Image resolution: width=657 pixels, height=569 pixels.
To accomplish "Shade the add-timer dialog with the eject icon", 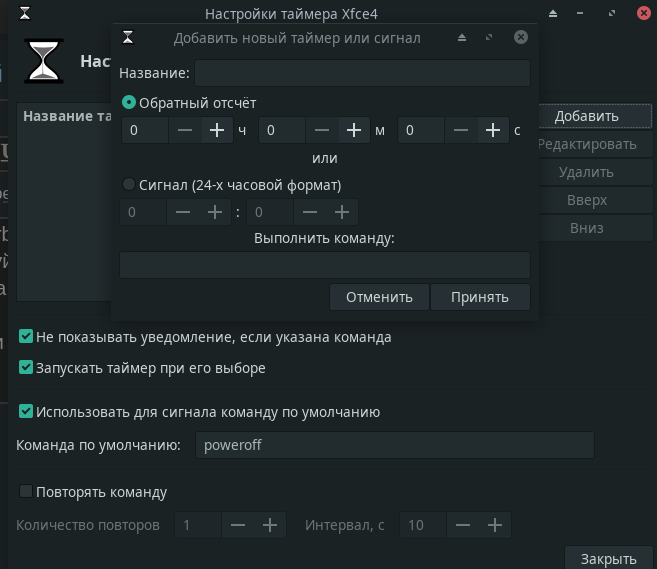I will [462, 37].
